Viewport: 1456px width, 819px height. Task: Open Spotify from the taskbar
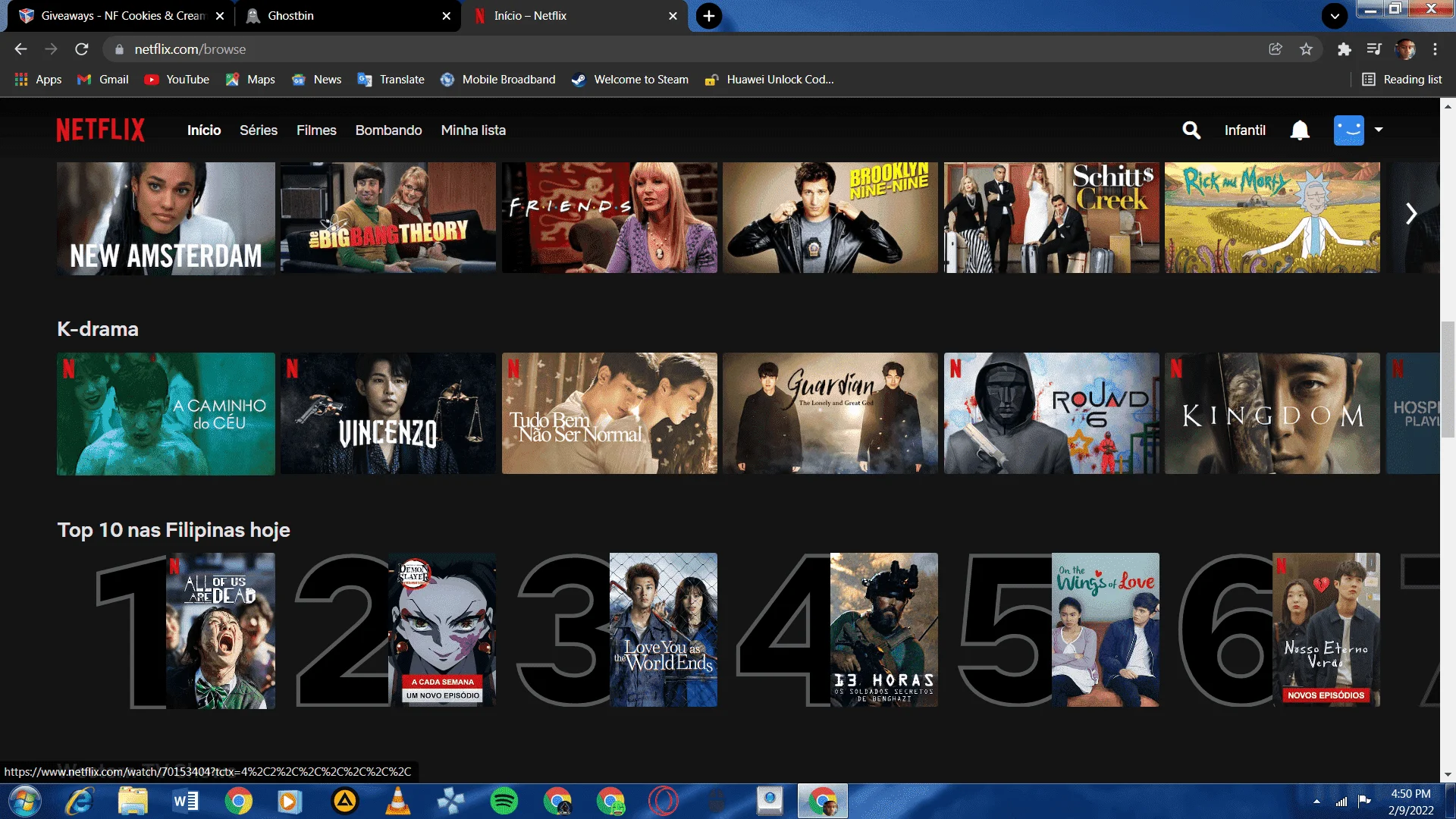click(x=504, y=801)
